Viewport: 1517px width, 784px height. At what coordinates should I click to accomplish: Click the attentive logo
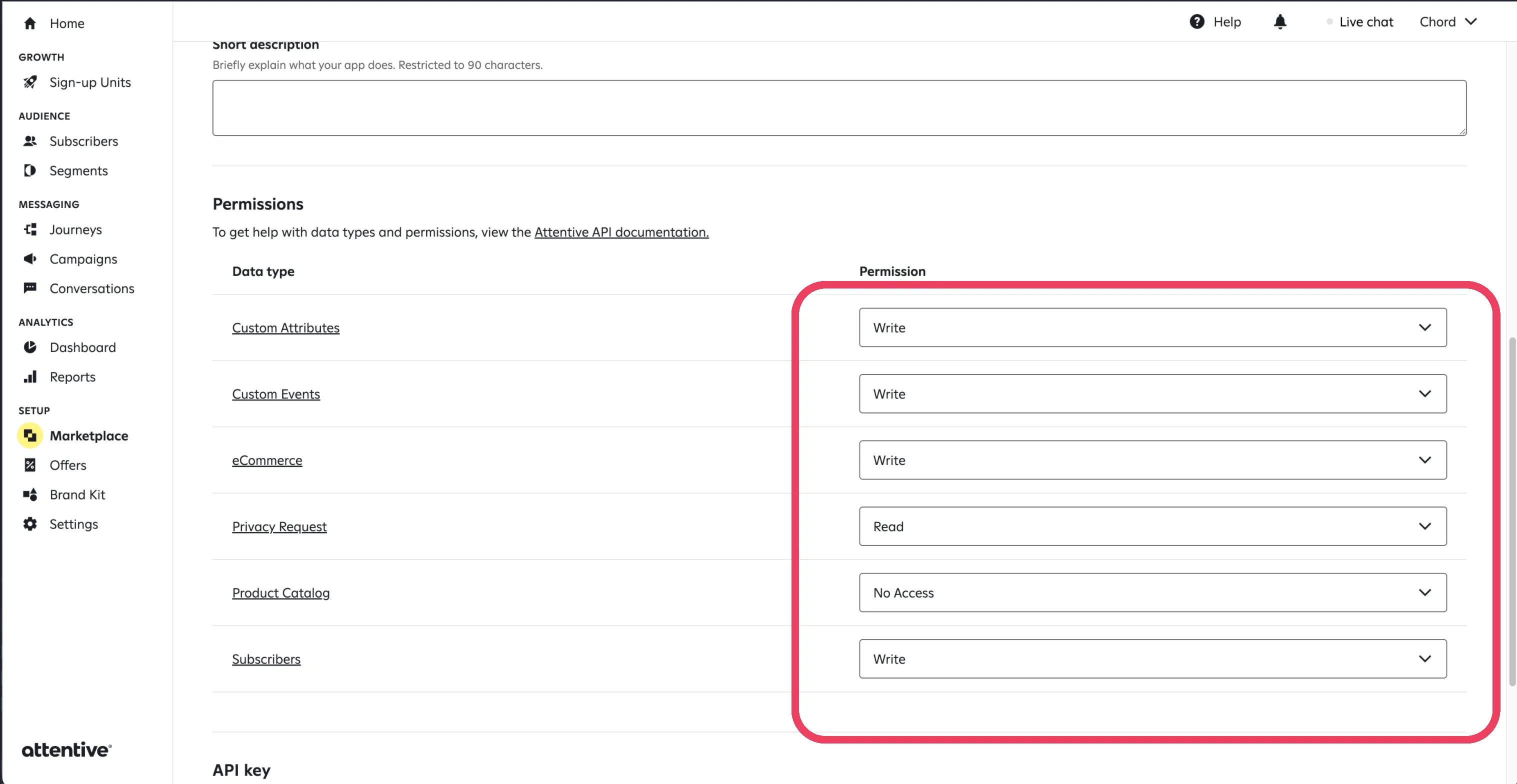pyautogui.click(x=66, y=749)
